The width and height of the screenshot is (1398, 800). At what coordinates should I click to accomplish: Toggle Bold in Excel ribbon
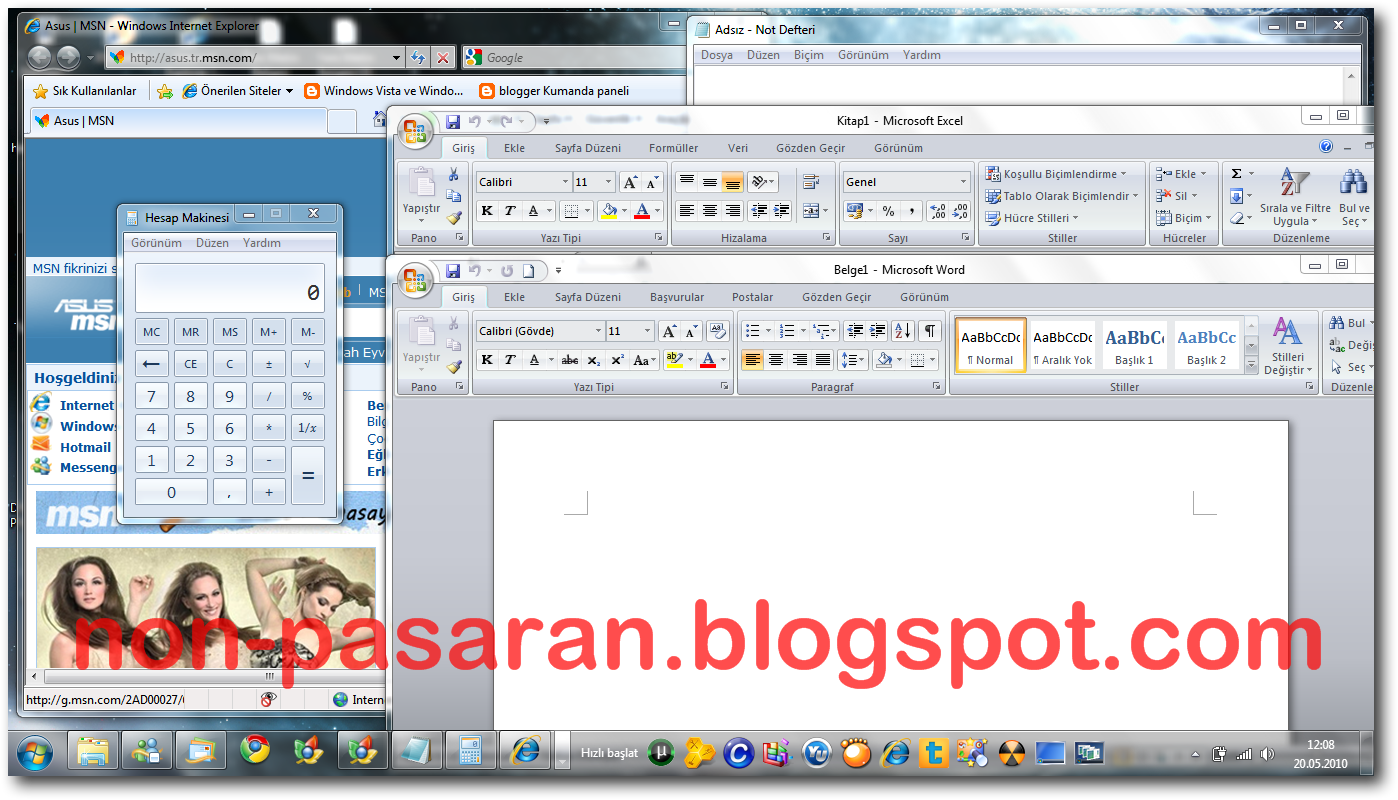[x=487, y=211]
